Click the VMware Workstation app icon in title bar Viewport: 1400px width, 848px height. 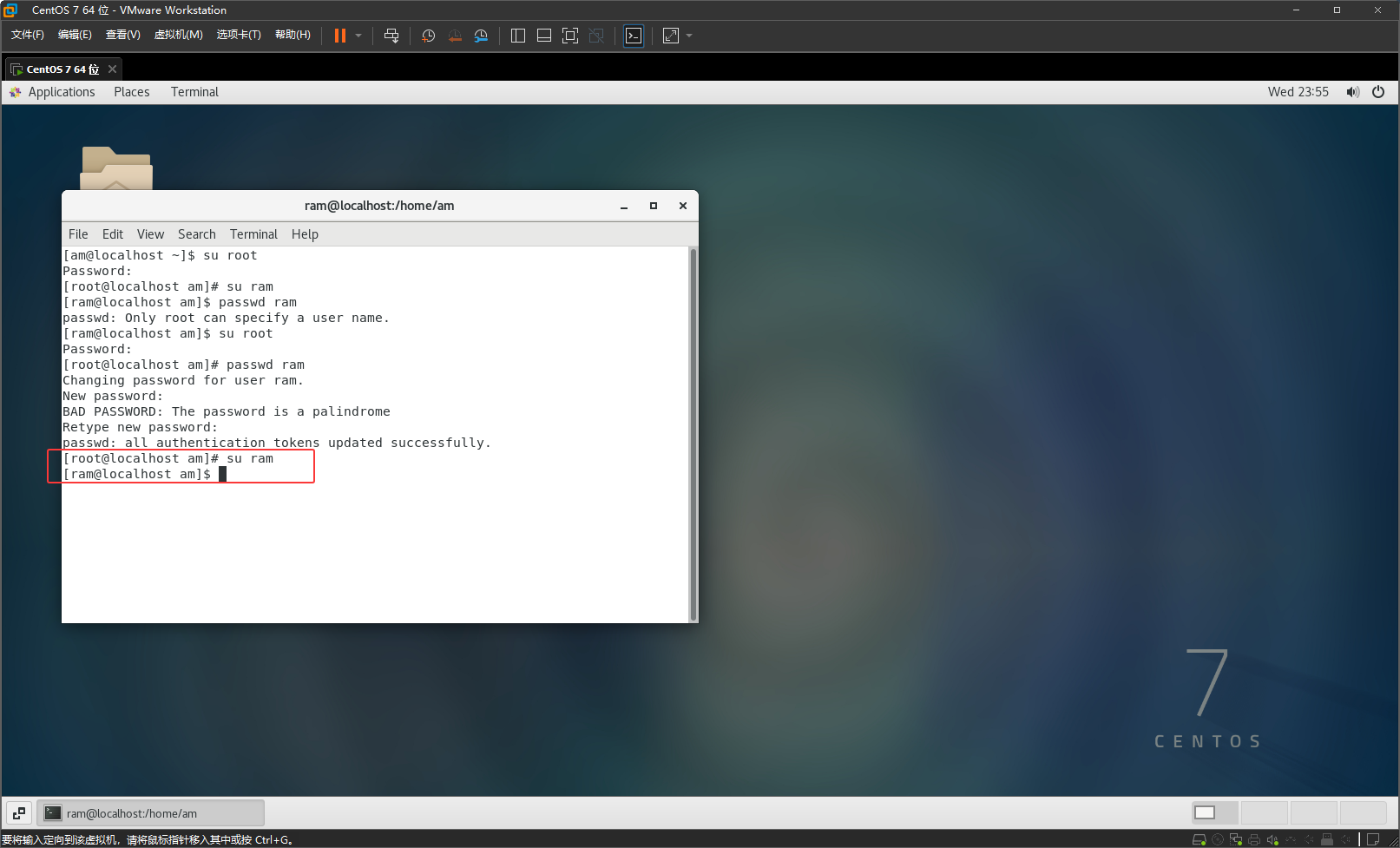10,10
